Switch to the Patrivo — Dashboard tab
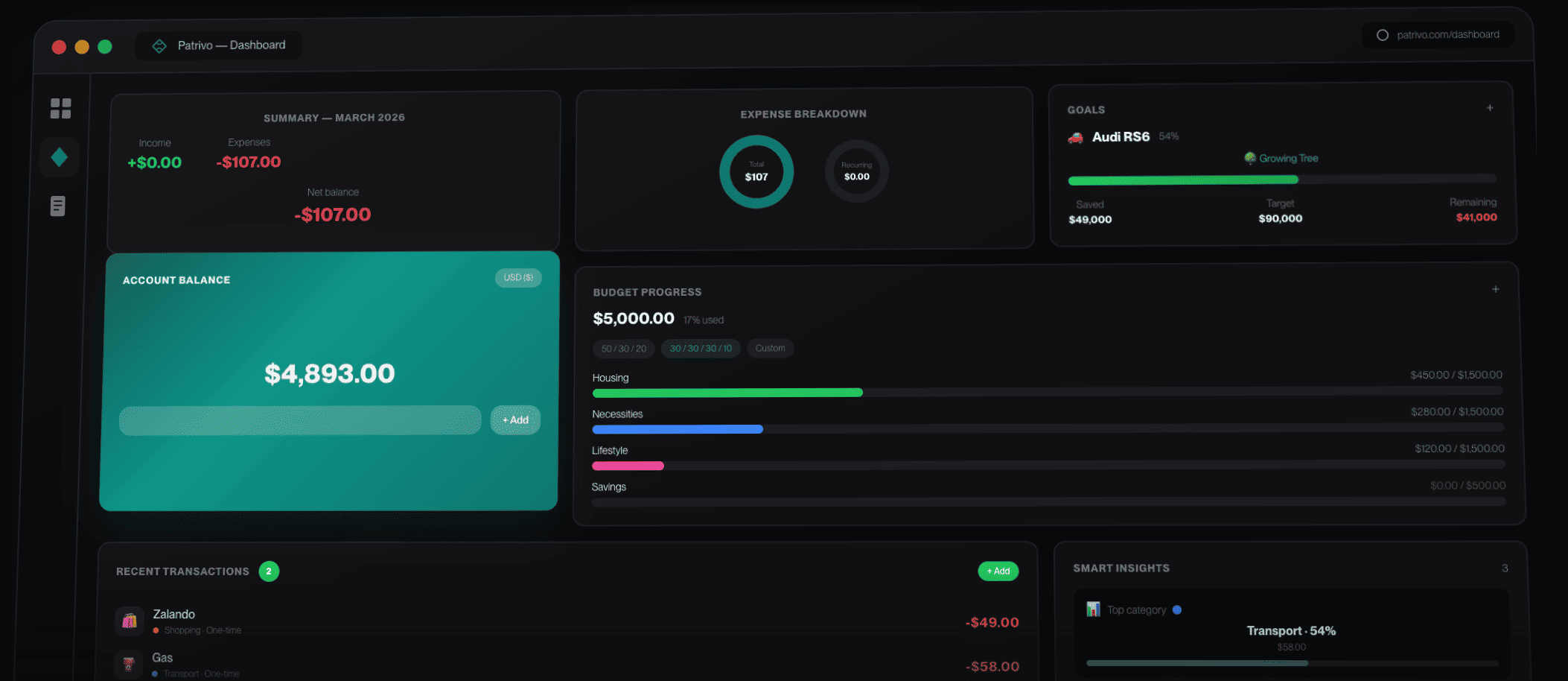 point(218,45)
